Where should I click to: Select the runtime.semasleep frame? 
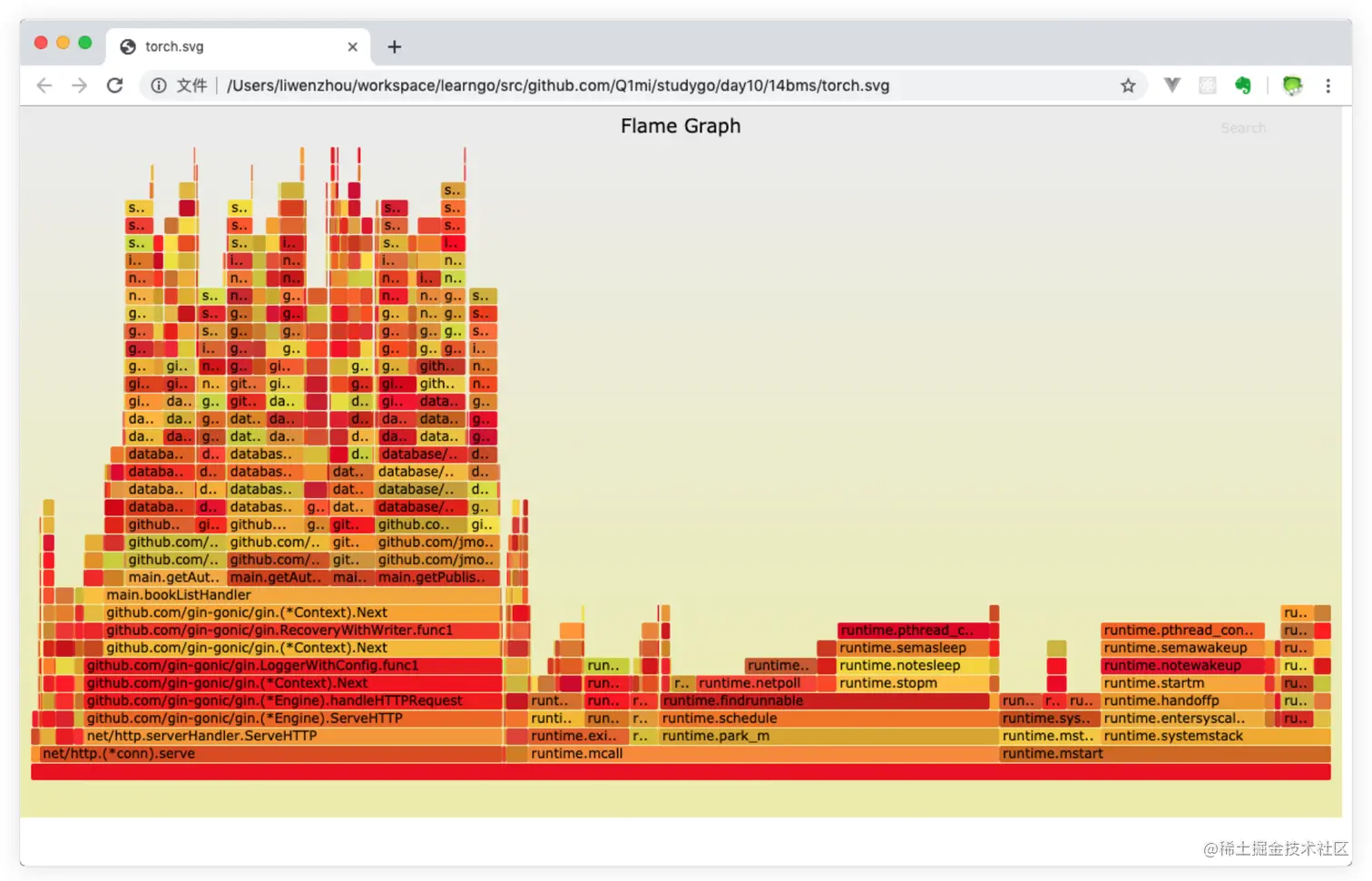(x=912, y=648)
